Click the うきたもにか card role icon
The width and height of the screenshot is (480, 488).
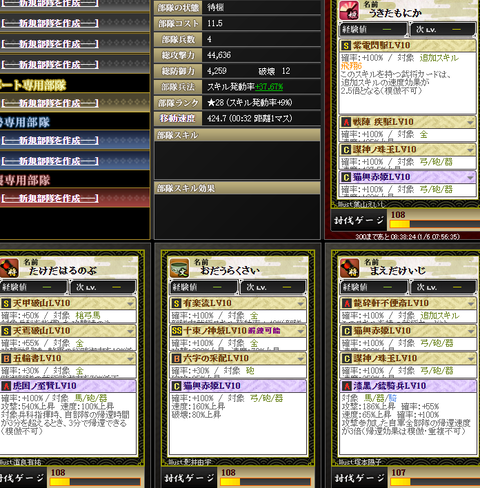pyautogui.click(x=349, y=10)
